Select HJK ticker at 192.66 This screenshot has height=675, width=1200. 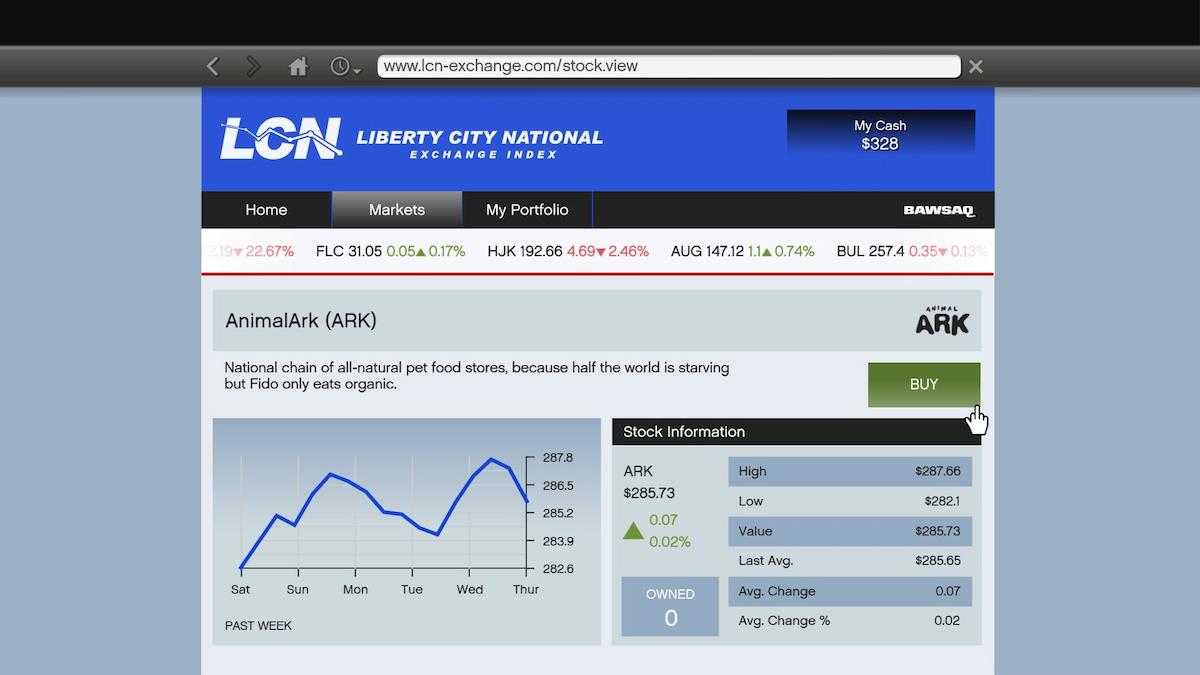(567, 252)
